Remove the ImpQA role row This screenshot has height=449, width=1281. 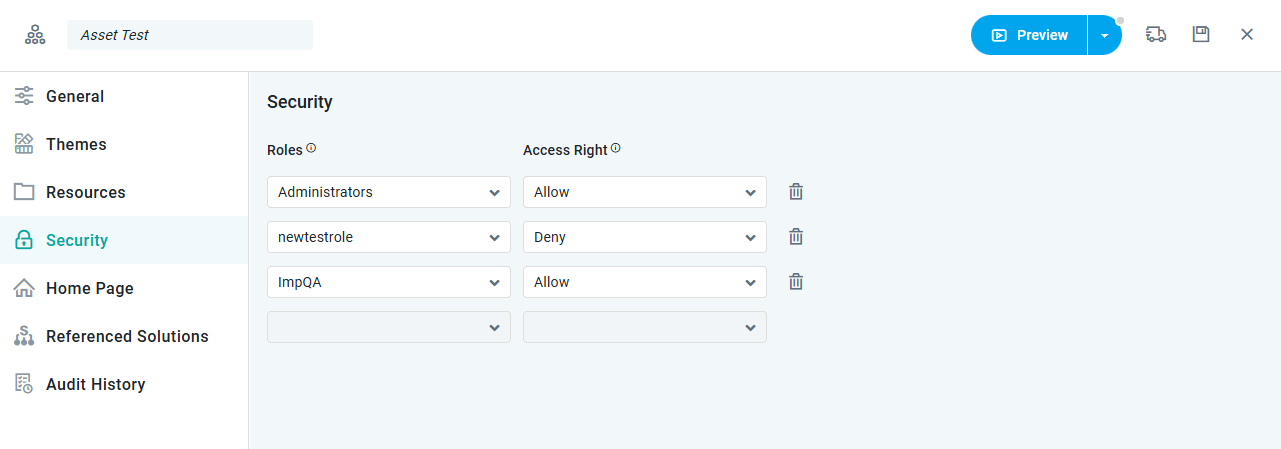click(x=796, y=282)
